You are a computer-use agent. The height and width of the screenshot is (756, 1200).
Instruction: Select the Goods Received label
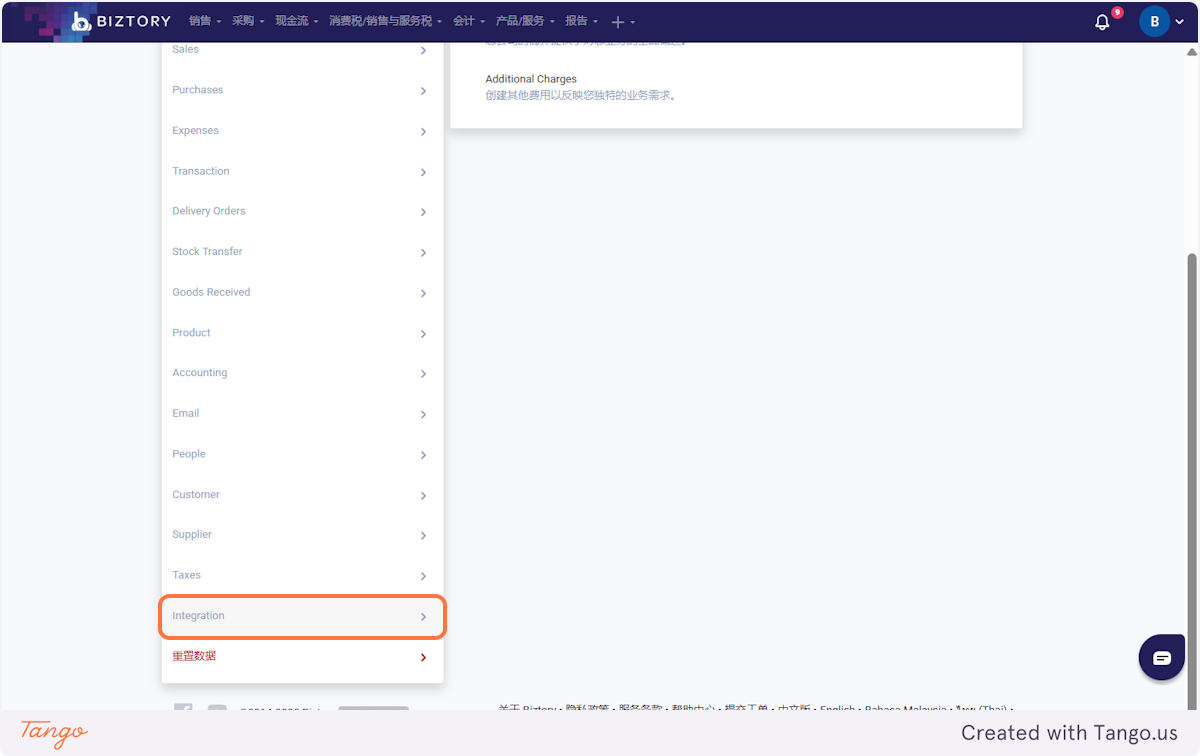(x=211, y=292)
